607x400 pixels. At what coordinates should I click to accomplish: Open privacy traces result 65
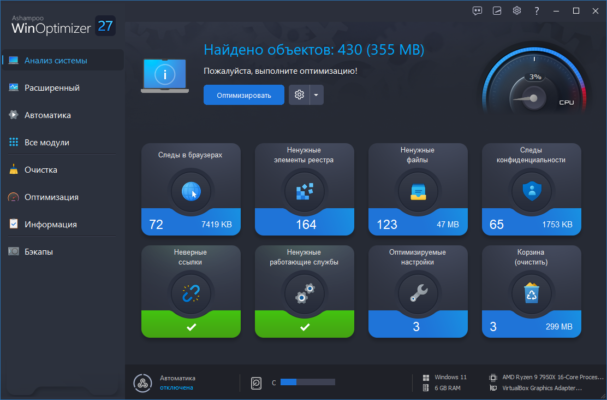pos(496,225)
